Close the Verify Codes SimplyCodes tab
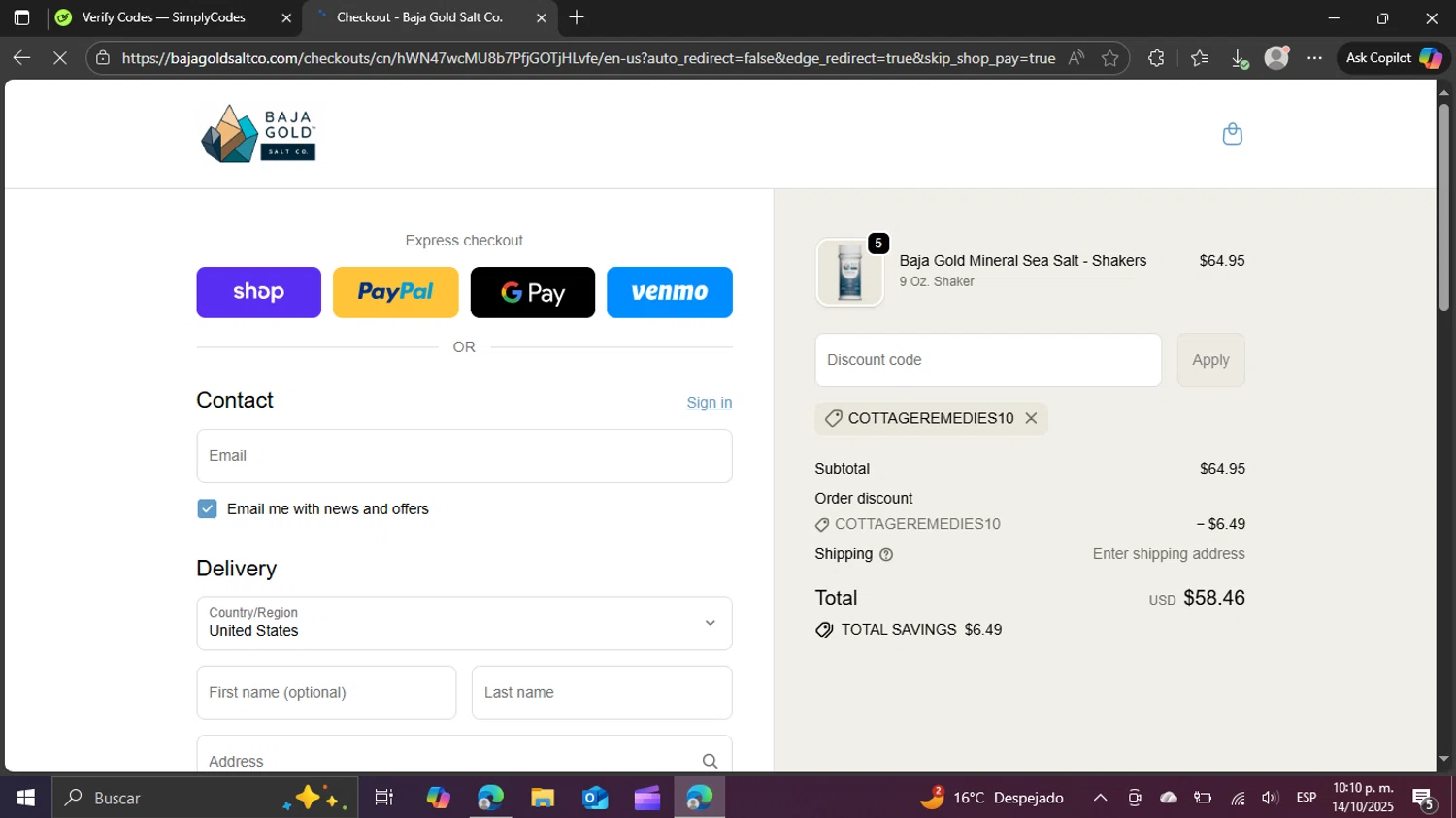The width and height of the screenshot is (1456, 818). click(x=286, y=17)
